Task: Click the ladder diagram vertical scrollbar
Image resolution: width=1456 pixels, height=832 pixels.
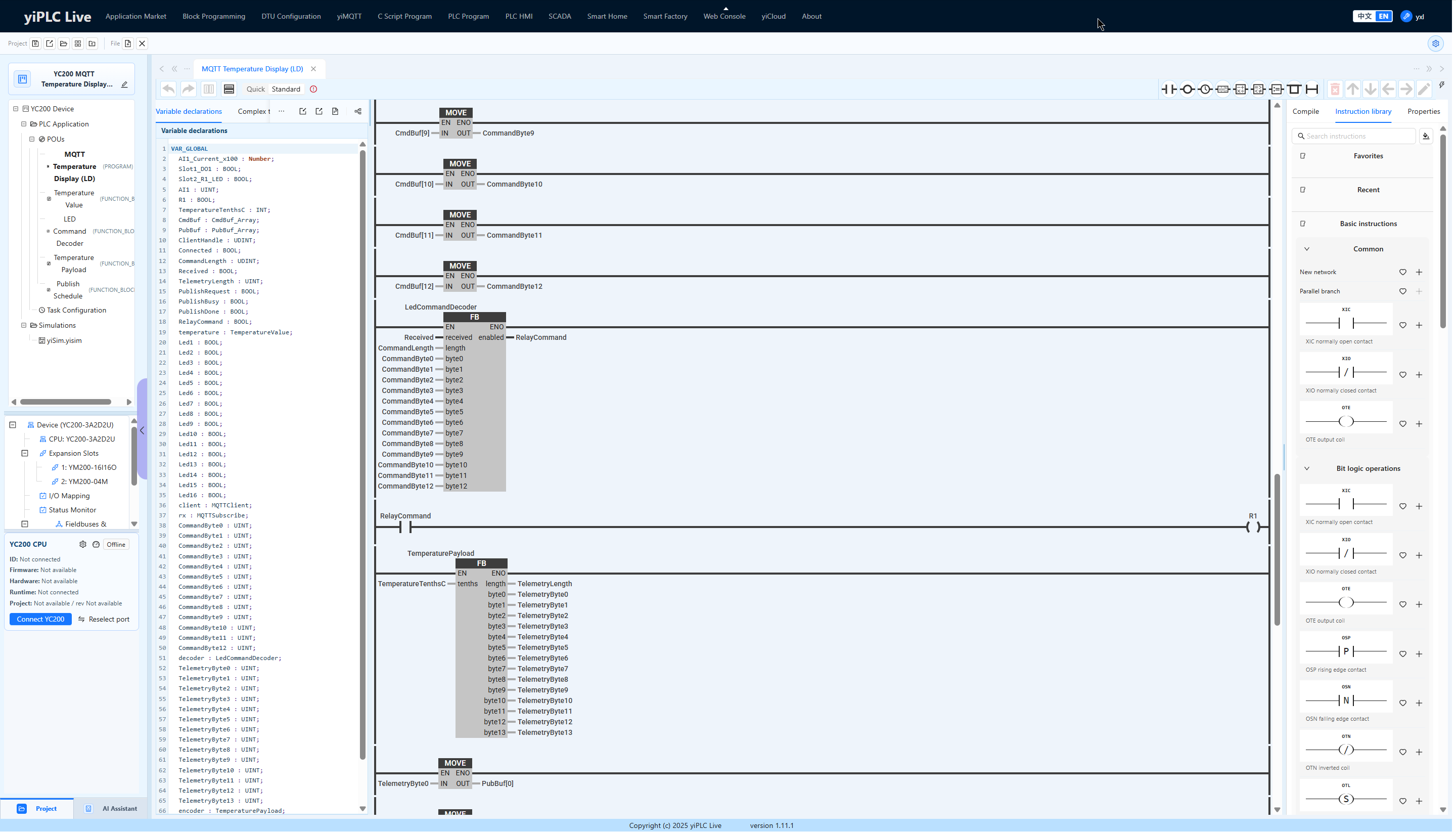Action: (x=1277, y=549)
